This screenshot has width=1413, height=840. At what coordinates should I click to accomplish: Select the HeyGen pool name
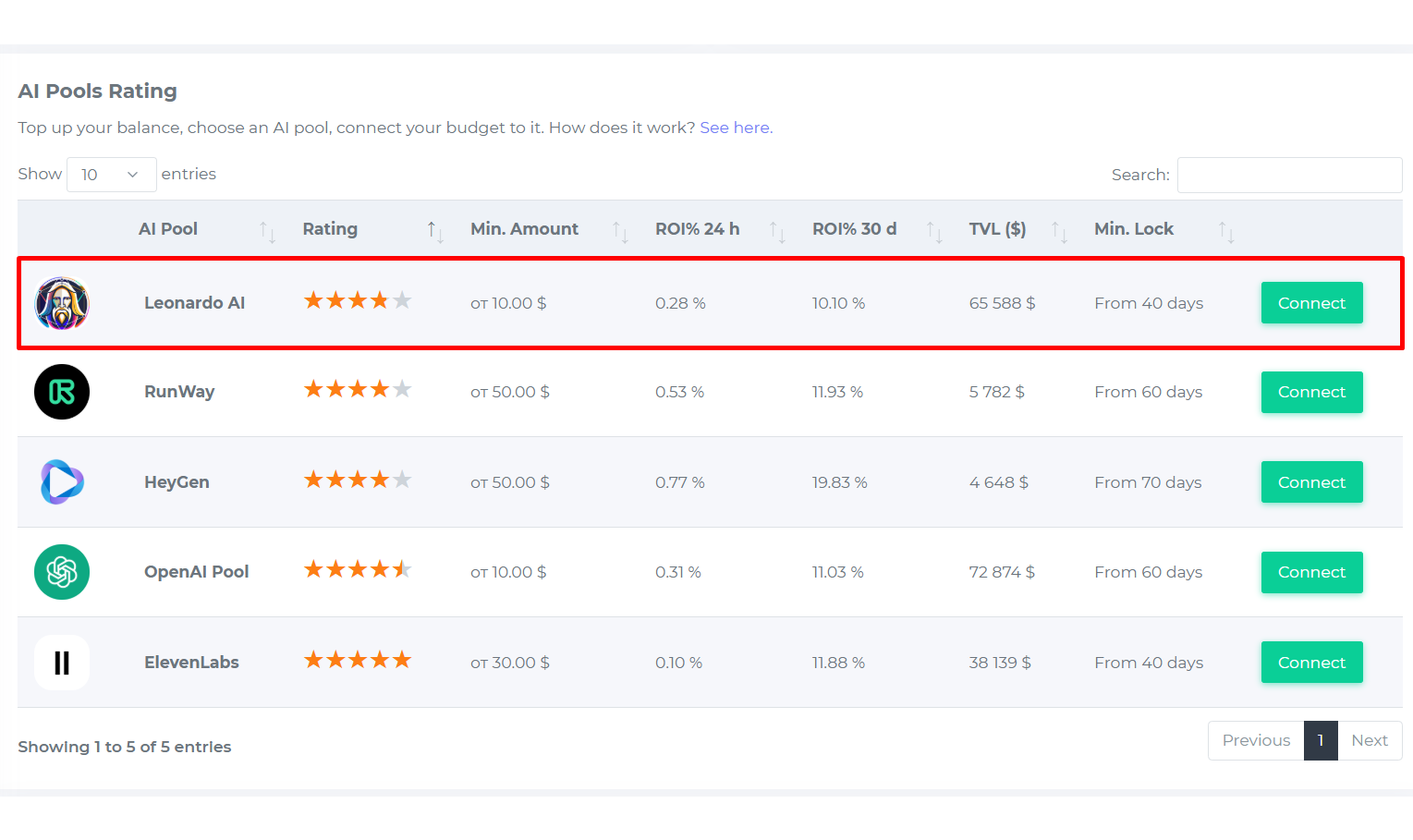[x=177, y=482]
